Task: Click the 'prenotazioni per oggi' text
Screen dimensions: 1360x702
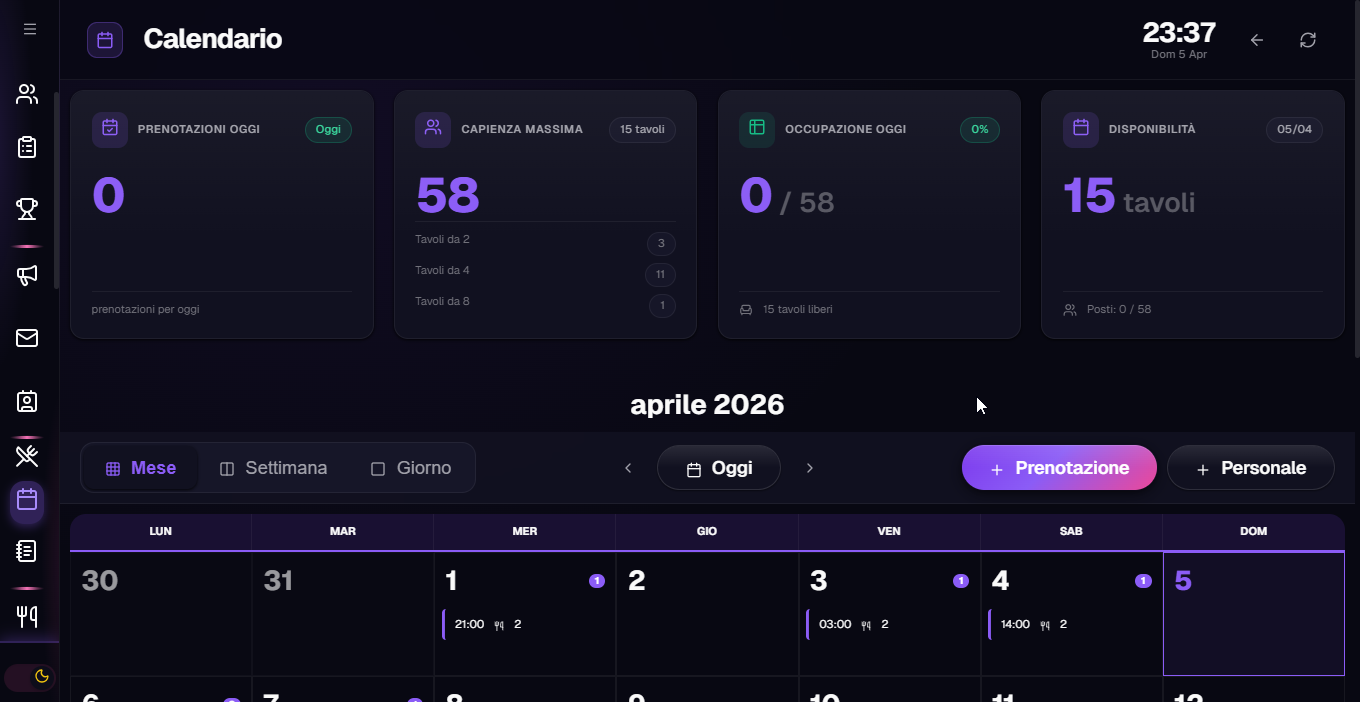Action: point(146,310)
